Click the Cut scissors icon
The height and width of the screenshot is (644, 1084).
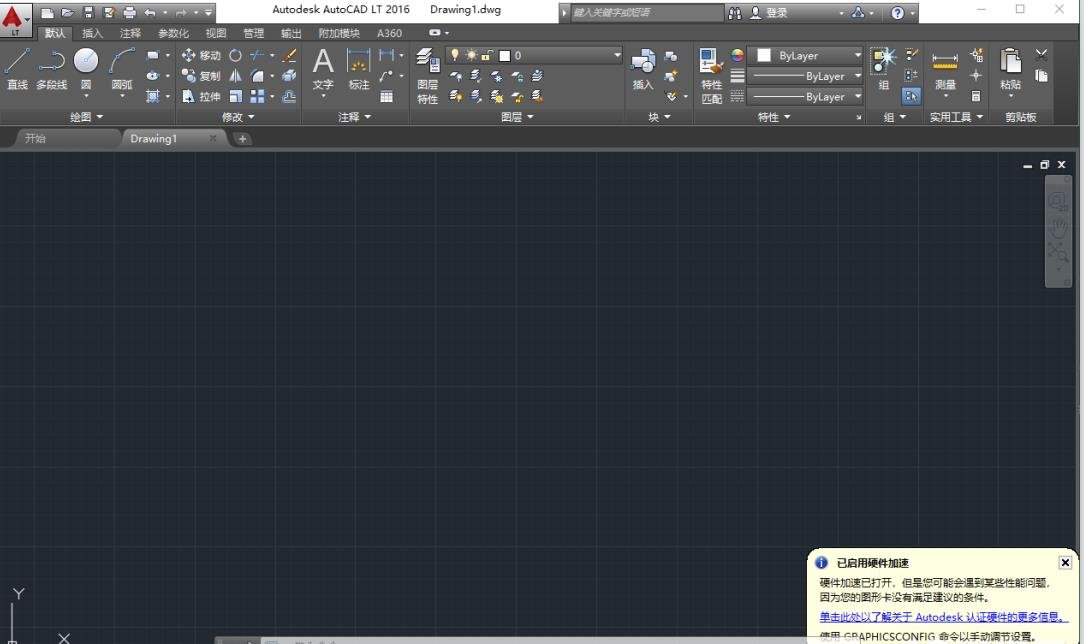coord(1041,55)
